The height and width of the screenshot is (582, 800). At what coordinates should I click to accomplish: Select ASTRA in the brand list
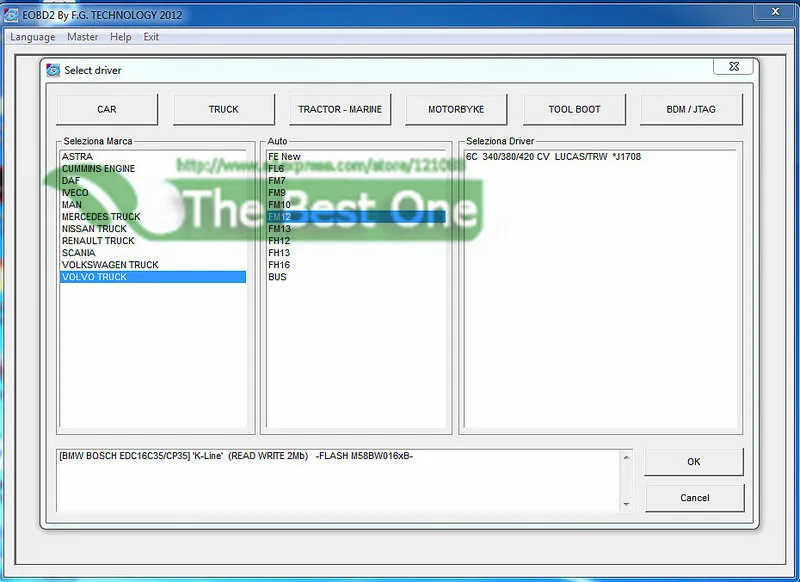(153, 157)
